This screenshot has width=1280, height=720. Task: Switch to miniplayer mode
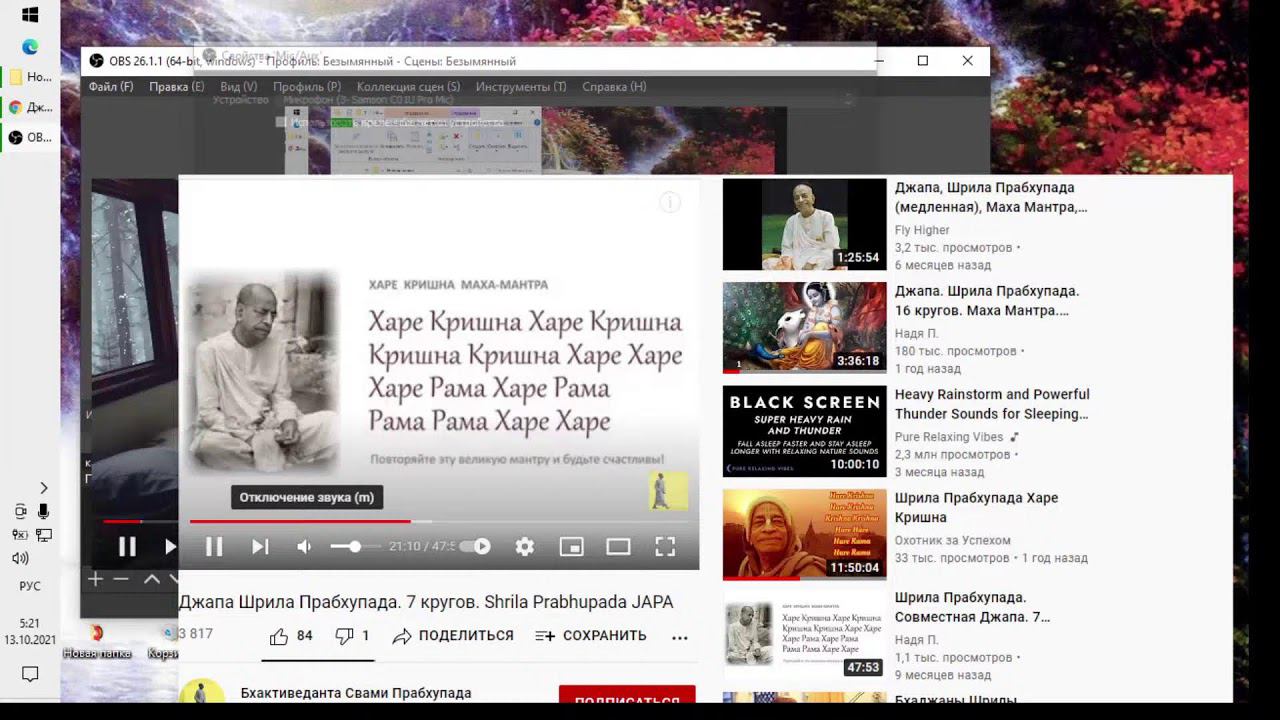point(571,546)
